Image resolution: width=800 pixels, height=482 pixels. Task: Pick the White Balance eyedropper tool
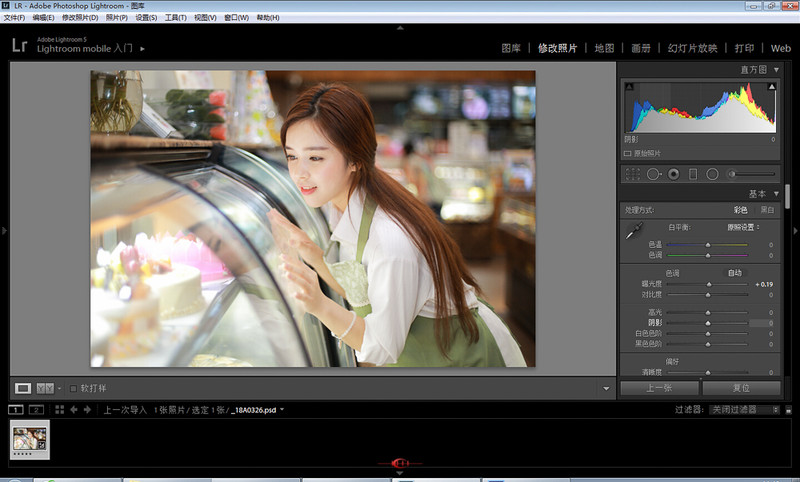click(634, 231)
